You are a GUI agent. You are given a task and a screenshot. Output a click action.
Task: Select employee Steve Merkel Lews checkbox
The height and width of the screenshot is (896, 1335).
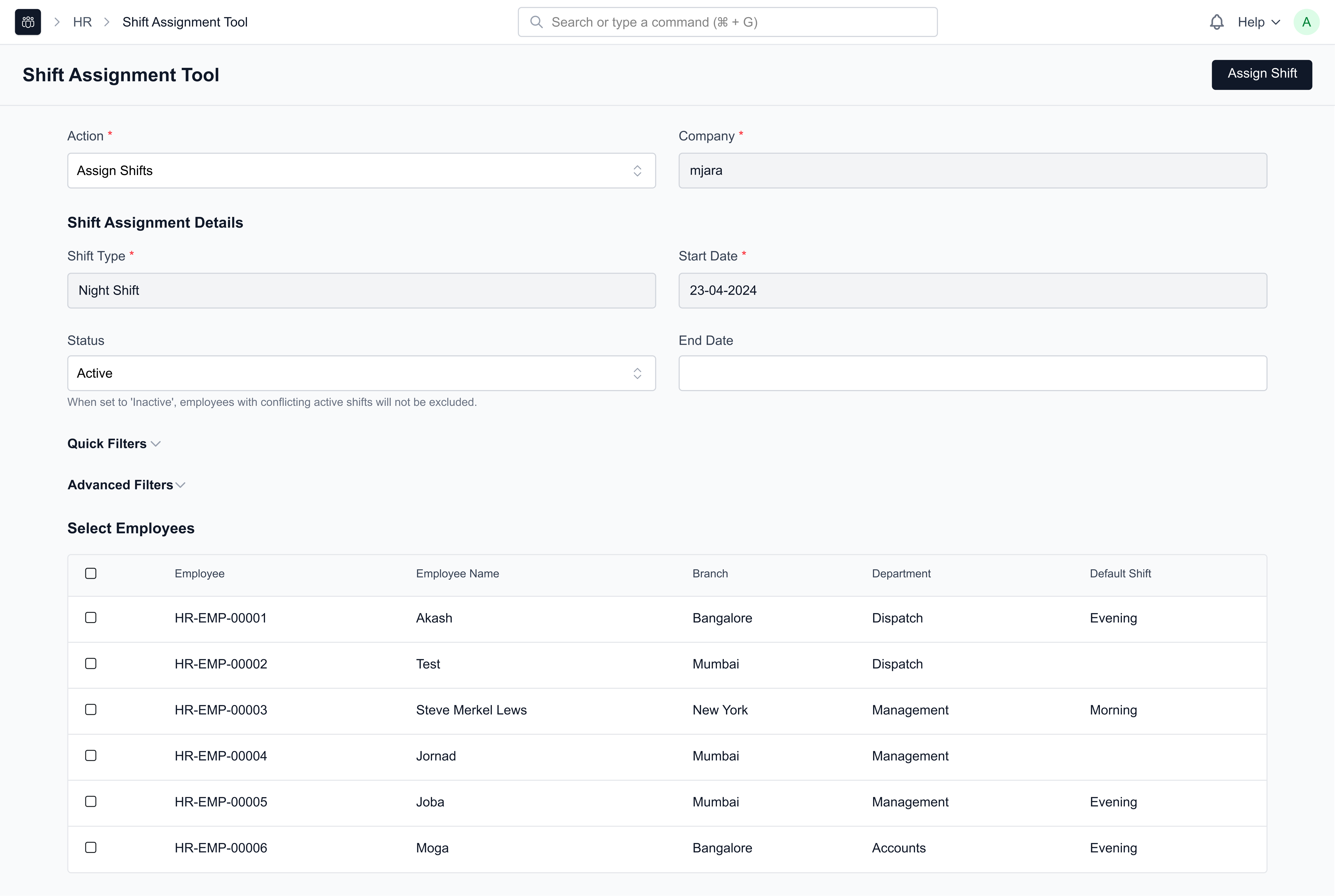click(x=91, y=710)
